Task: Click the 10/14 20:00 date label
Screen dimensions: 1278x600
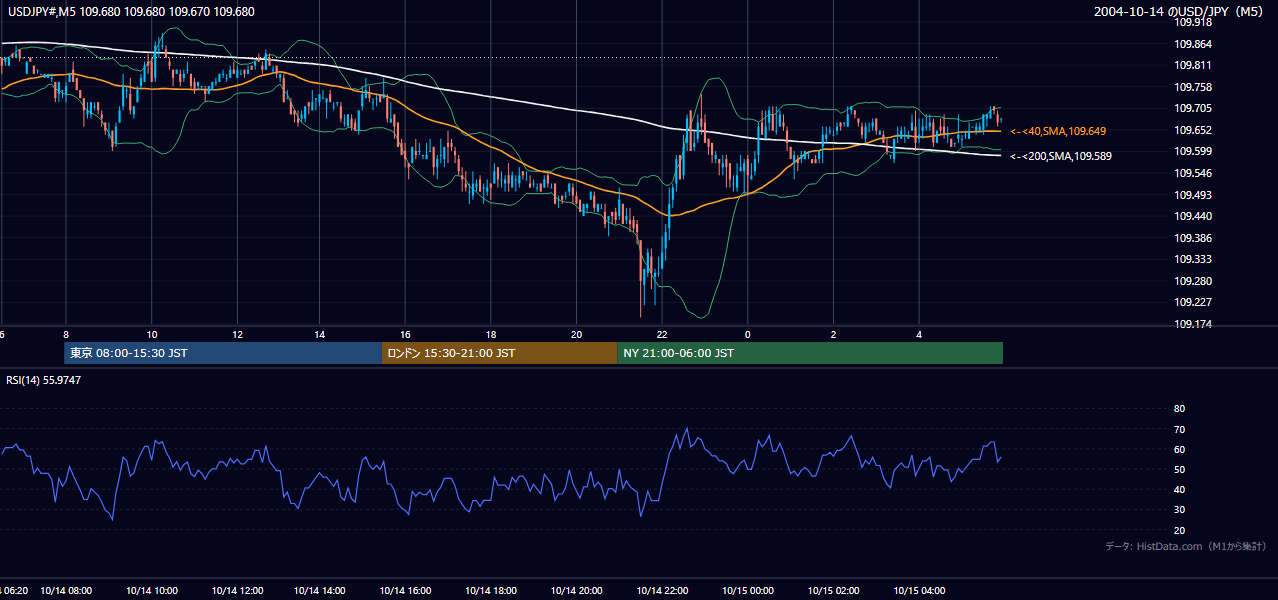Action: pyautogui.click(x=577, y=591)
